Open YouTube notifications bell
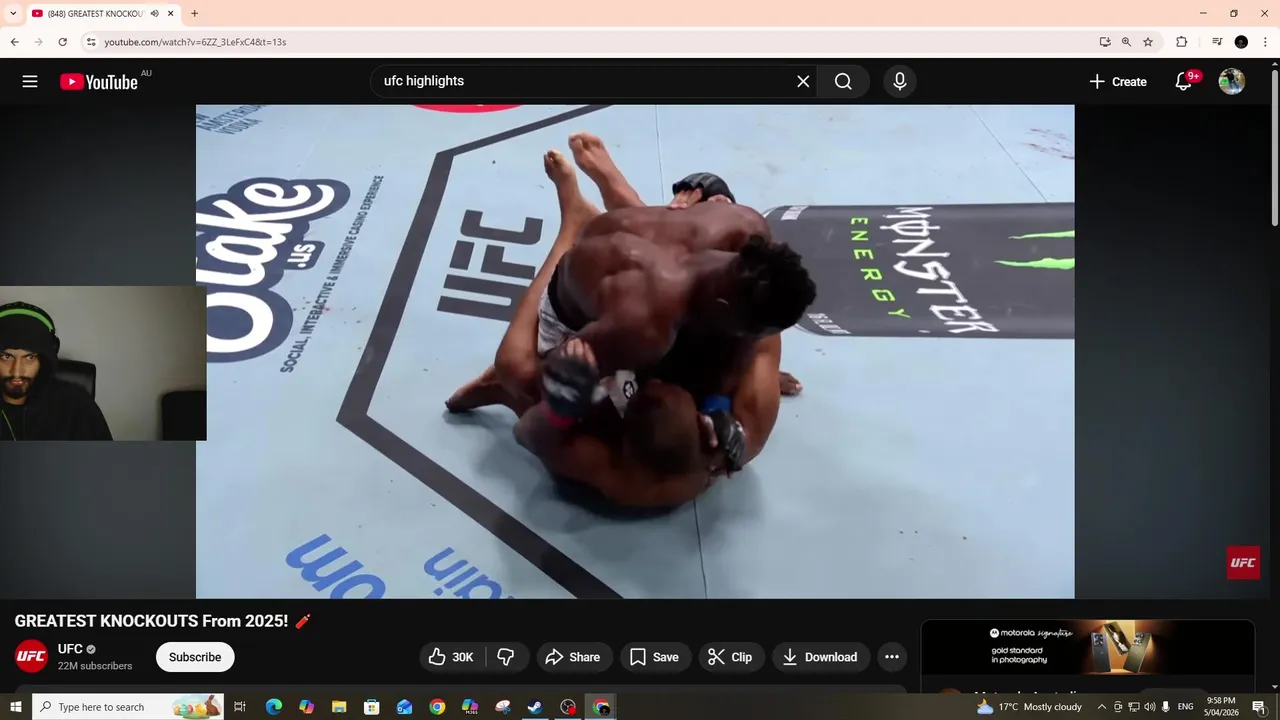This screenshot has width=1280, height=720. click(x=1184, y=82)
